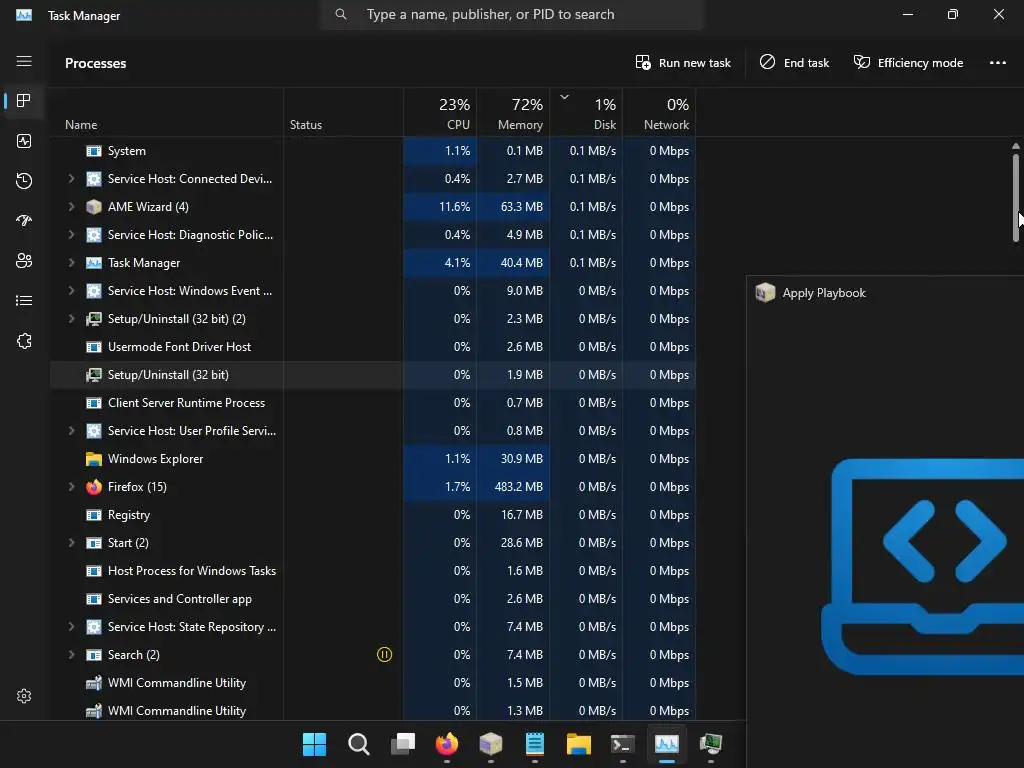Click AME Wizard CPU value 11.6%
The image size is (1024, 768).
(x=455, y=207)
